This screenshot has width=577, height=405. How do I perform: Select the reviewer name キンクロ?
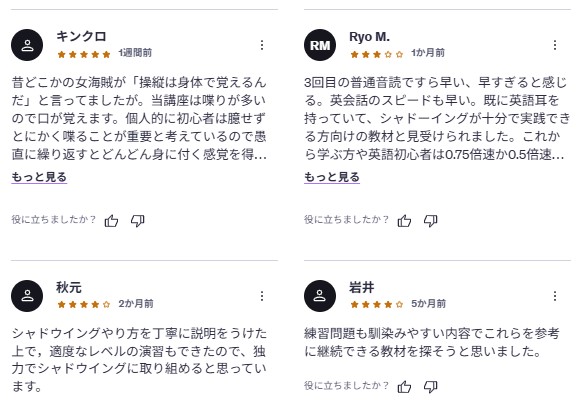point(81,36)
